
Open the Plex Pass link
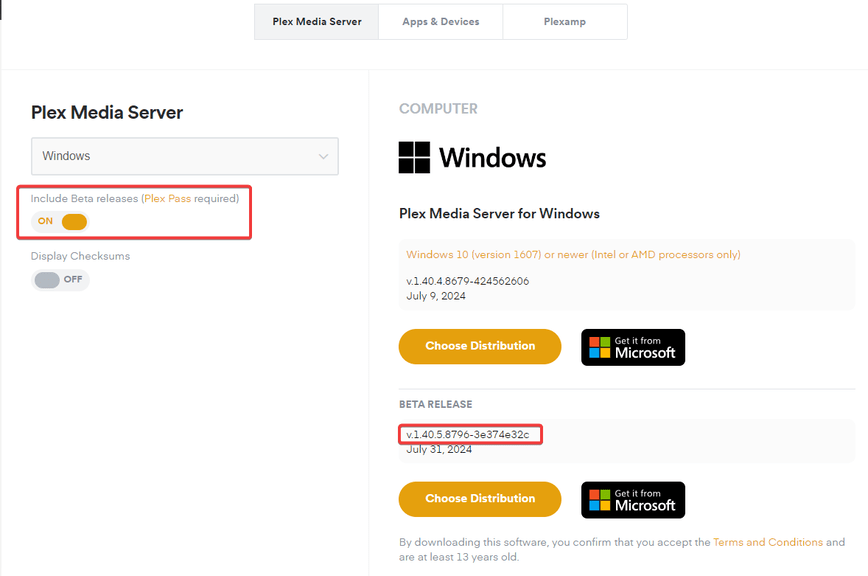pos(168,198)
